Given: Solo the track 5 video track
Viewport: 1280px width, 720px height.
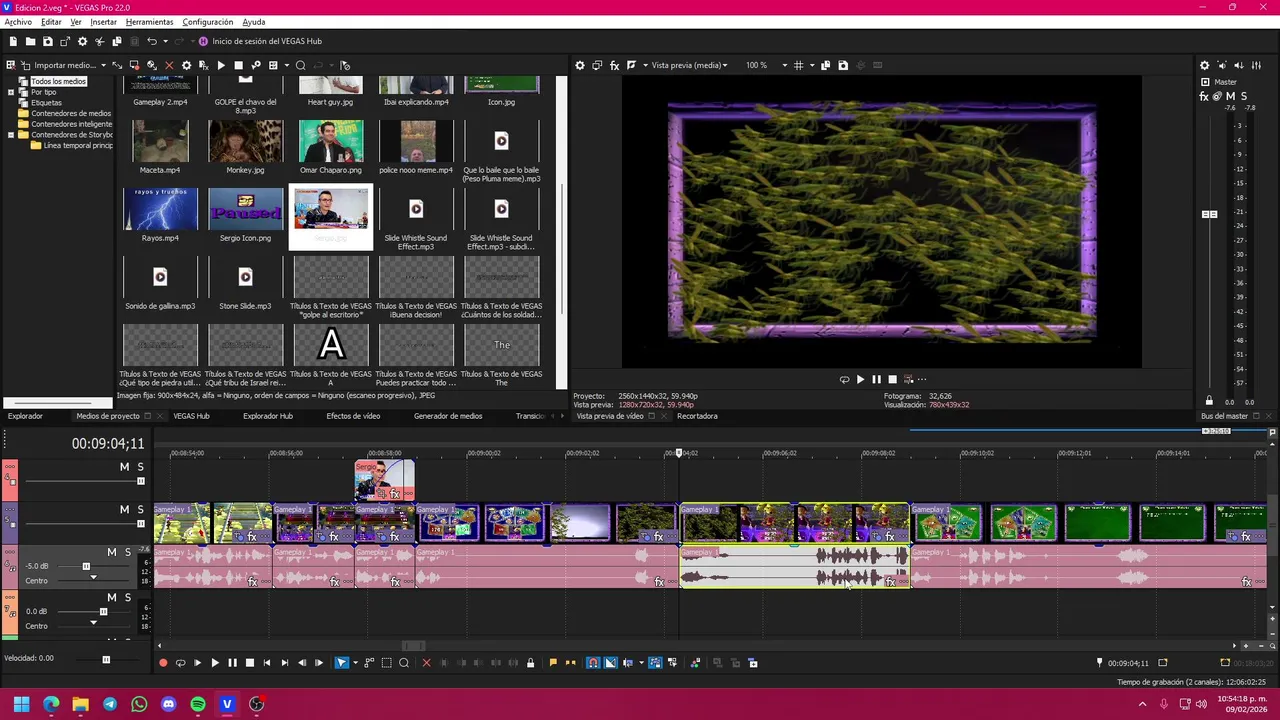Looking at the screenshot, I should (x=140, y=509).
